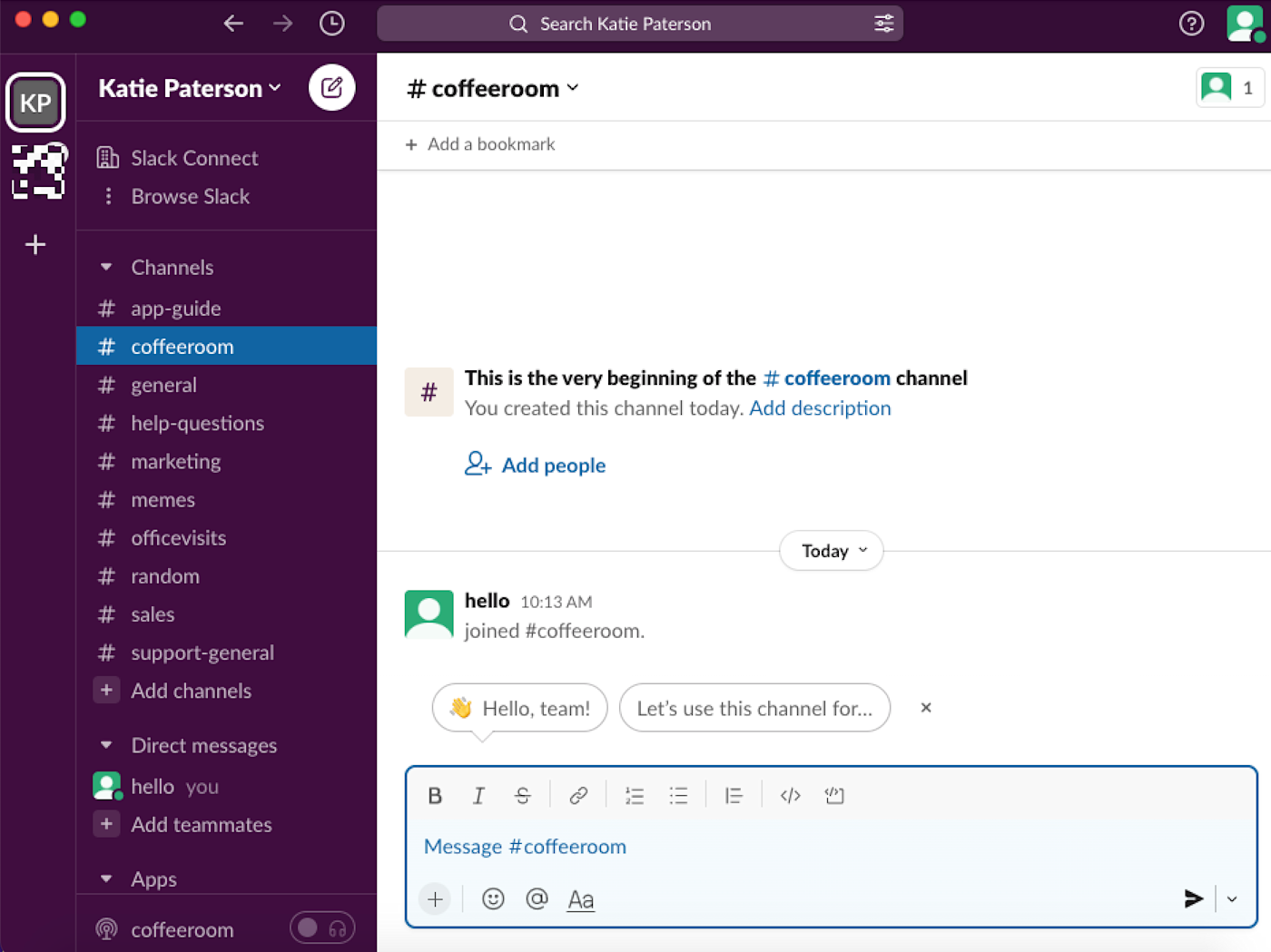Collapse the Channels section
This screenshot has width=1271, height=952.
pos(106,267)
